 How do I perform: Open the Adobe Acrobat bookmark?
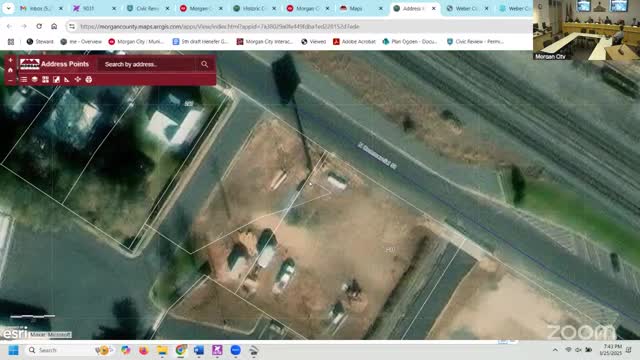click(x=354, y=41)
